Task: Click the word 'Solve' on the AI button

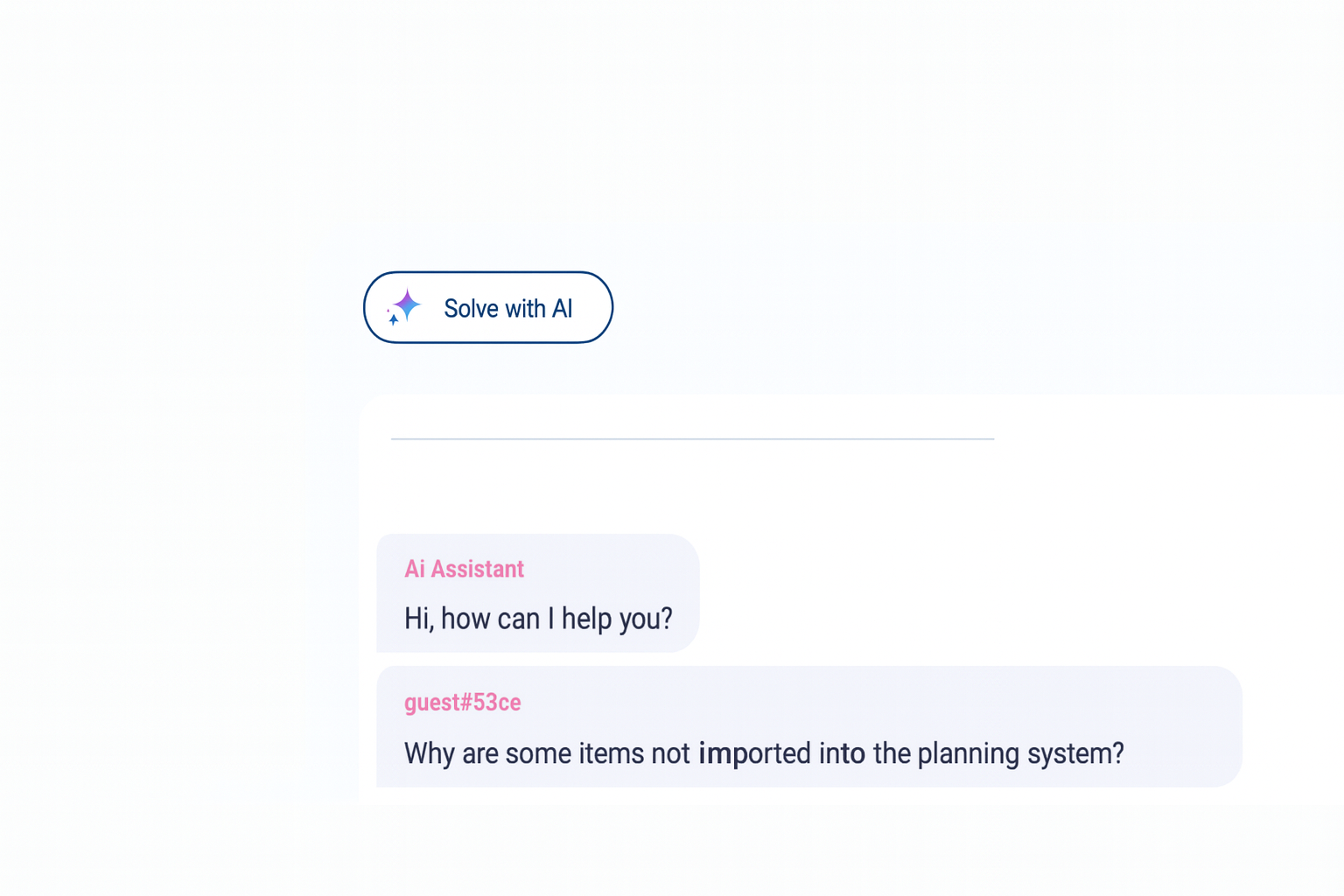Action: pos(471,309)
